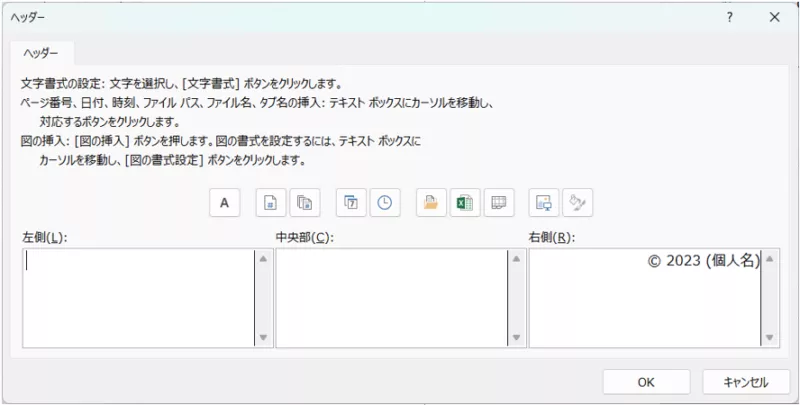Click the Insert Number of Pages icon
This screenshot has height=405, width=800.
[304, 202]
